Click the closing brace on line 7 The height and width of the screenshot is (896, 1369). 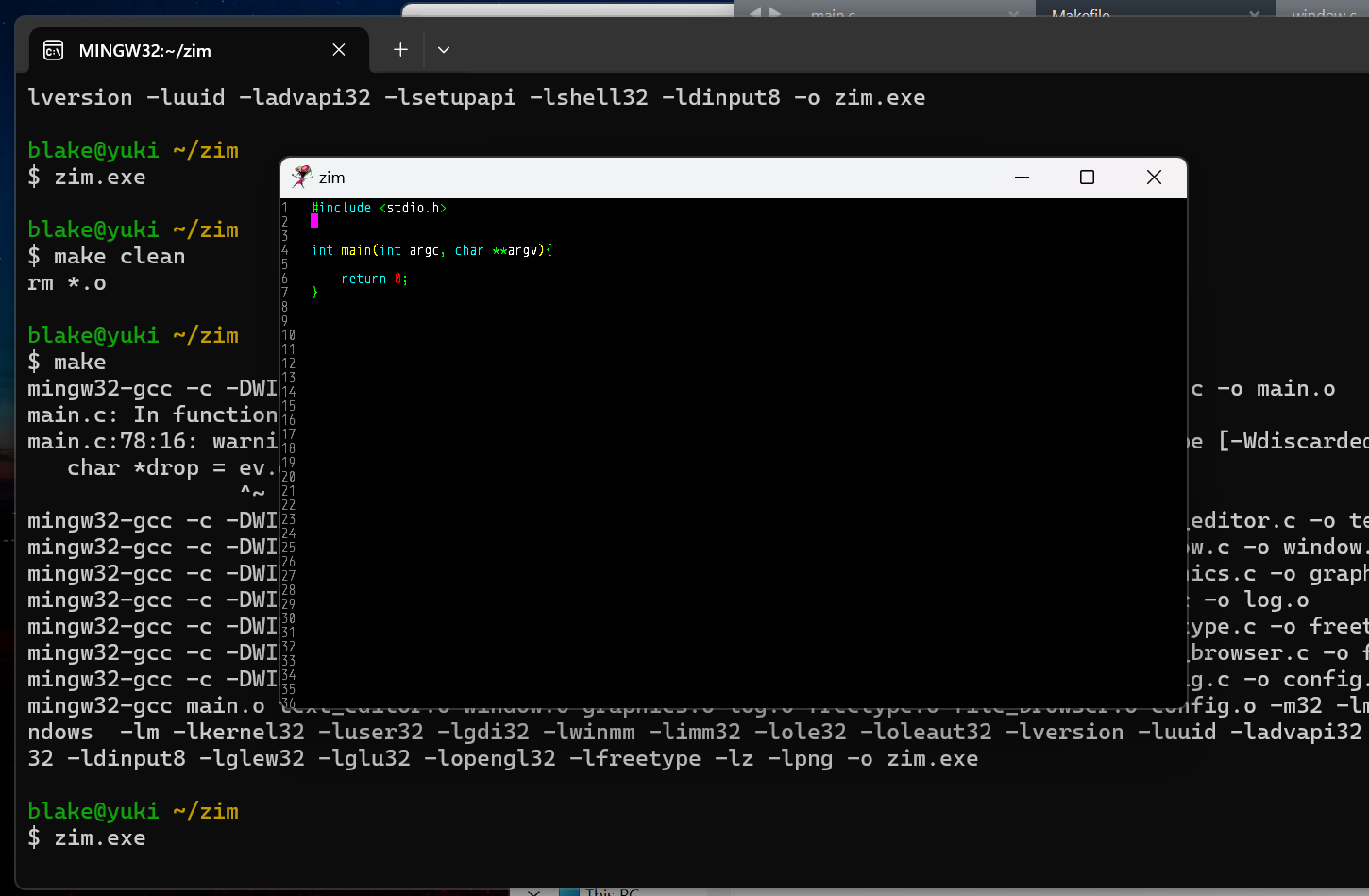click(315, 293)
